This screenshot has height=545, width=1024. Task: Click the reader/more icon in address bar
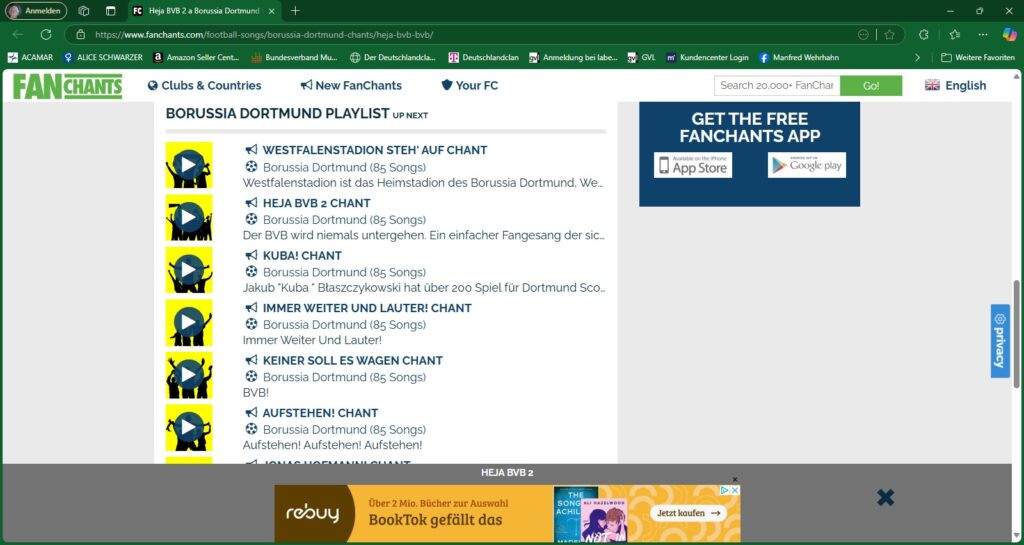pos(863,35)
